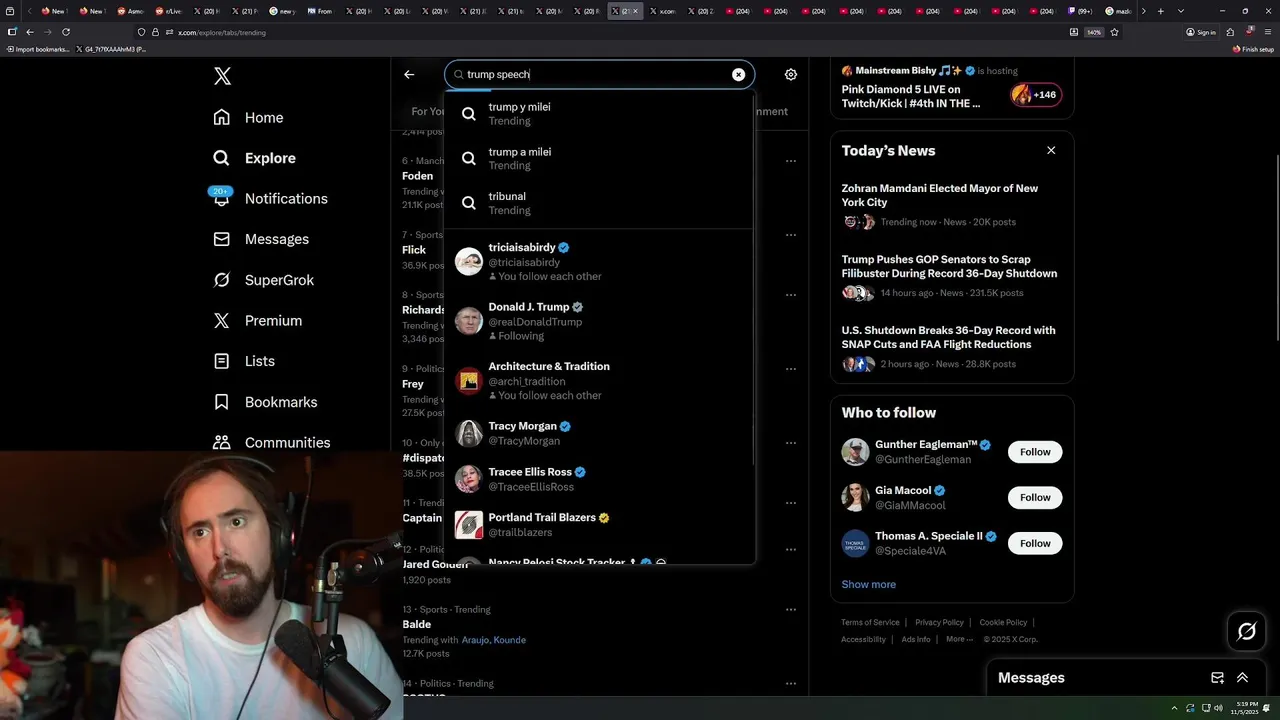Join Pink Diamond 5 LIVE space

[x=911, y=96]
